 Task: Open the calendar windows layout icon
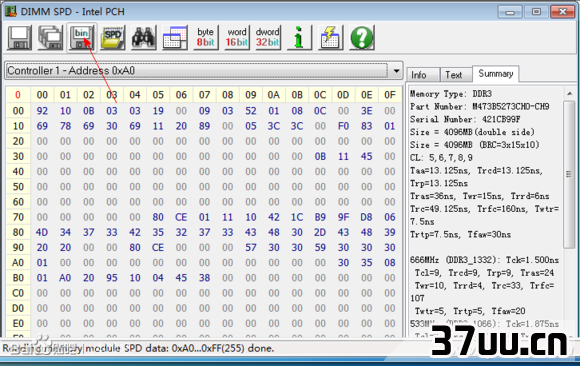(x=175, y=37)
